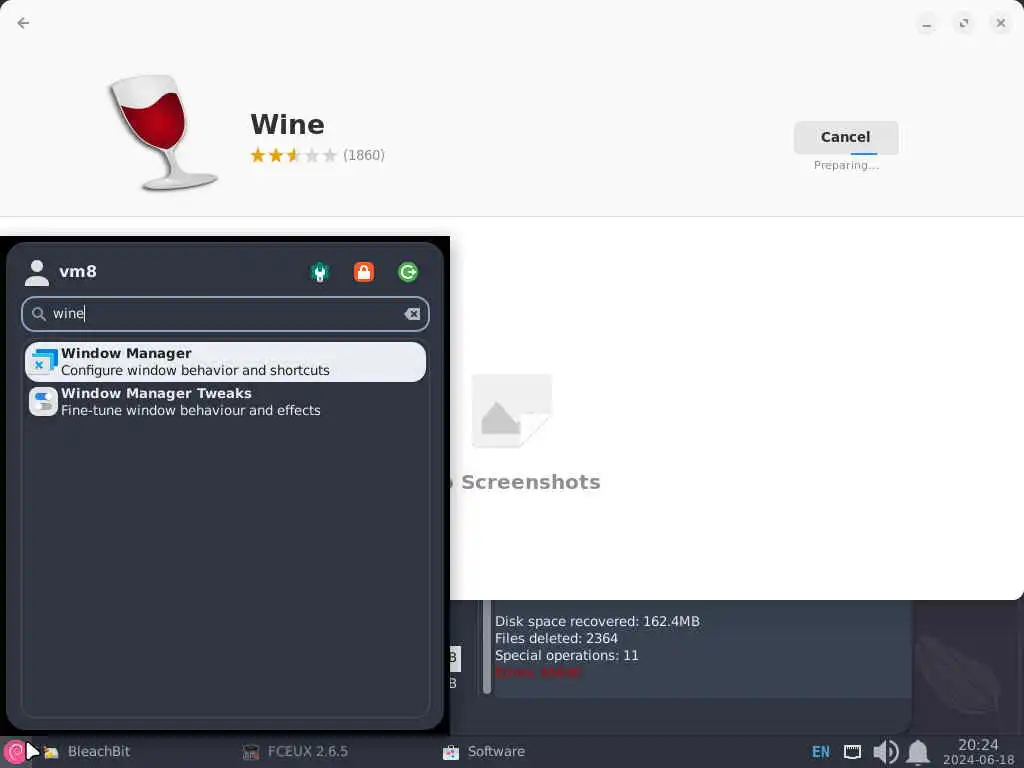Screen dimensions: 1024x768
Task: Select 'Files deleted: 2364' line in BleachBit
Action: point(556,639)
